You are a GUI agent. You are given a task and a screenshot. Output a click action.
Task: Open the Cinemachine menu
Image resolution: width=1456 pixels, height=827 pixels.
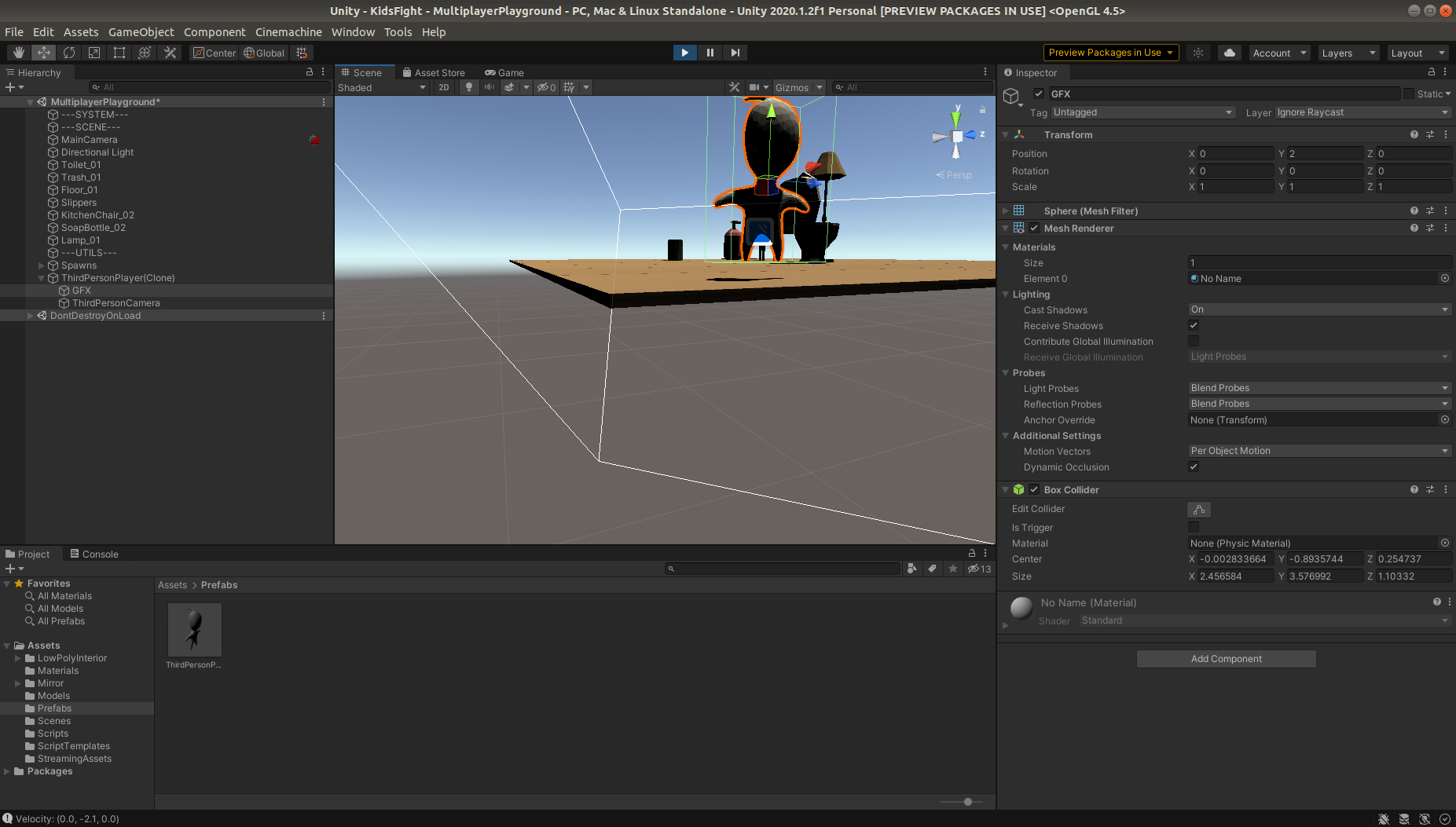[288, 32]
